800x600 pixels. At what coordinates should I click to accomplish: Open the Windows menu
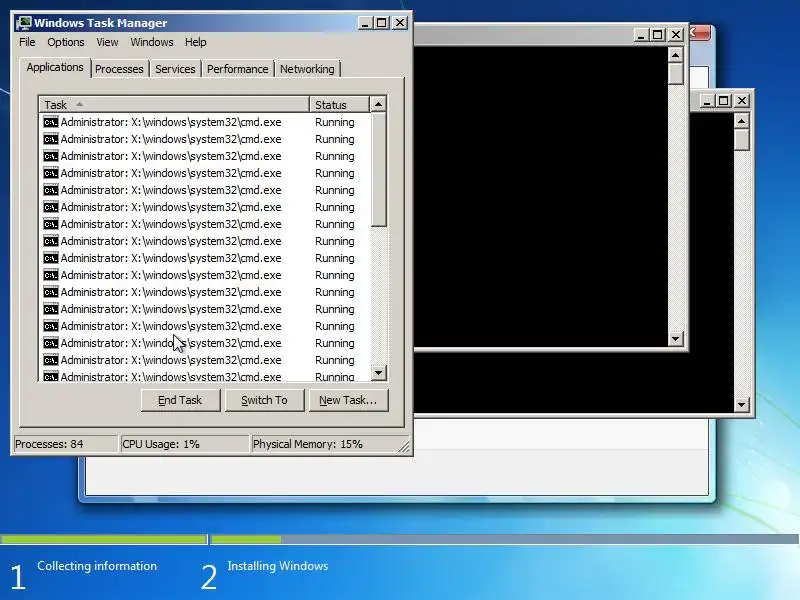click(152, 42)
